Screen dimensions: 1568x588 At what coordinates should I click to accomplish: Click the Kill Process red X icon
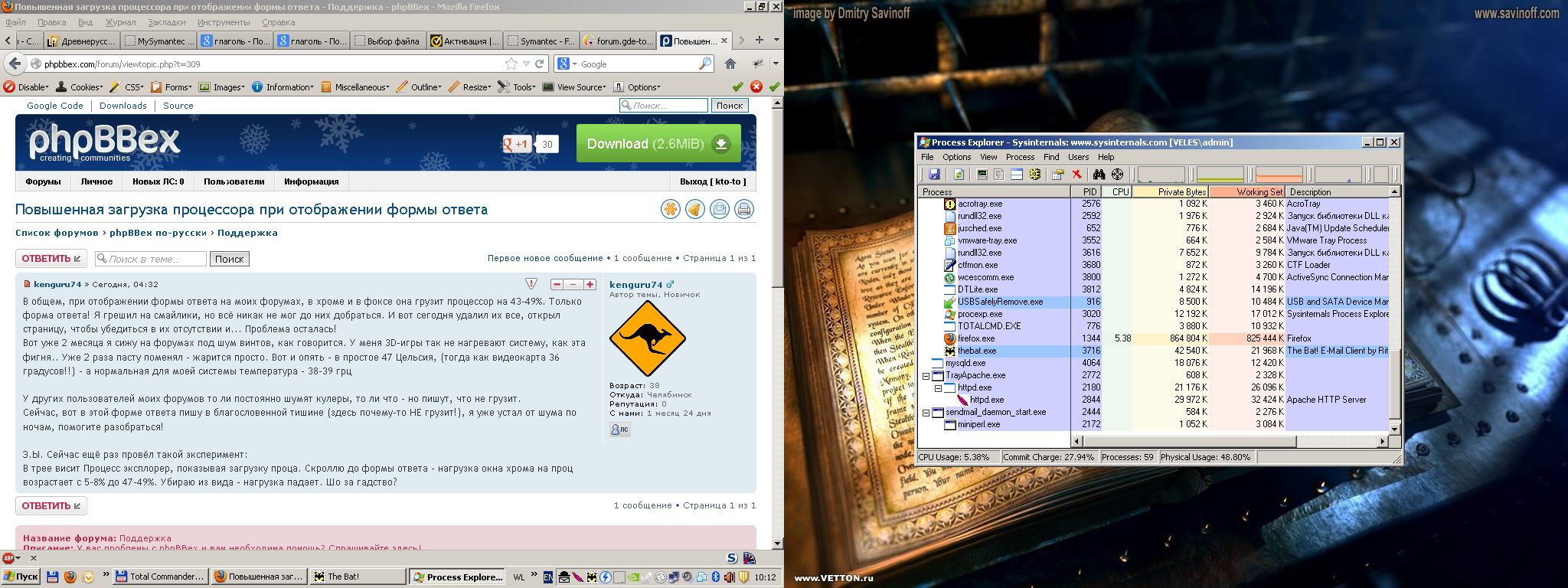1076,175
